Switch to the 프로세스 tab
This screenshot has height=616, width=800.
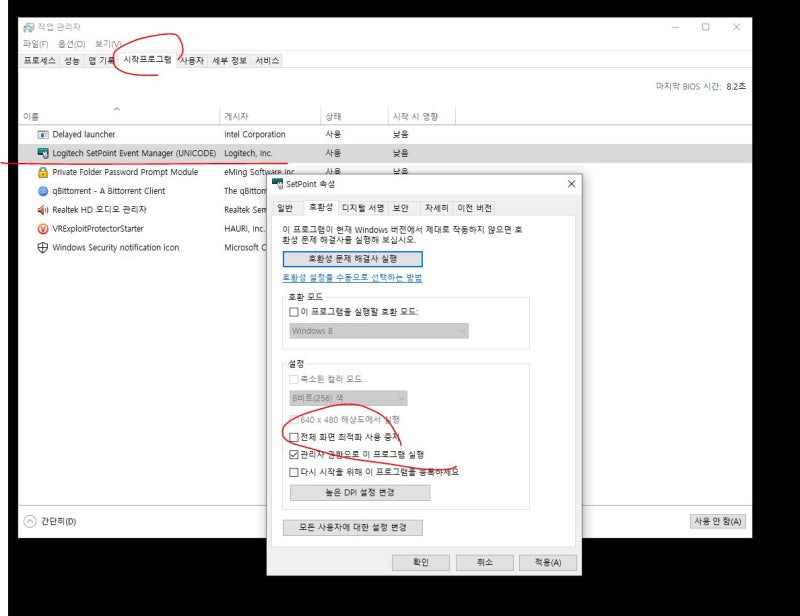(39, 61)
